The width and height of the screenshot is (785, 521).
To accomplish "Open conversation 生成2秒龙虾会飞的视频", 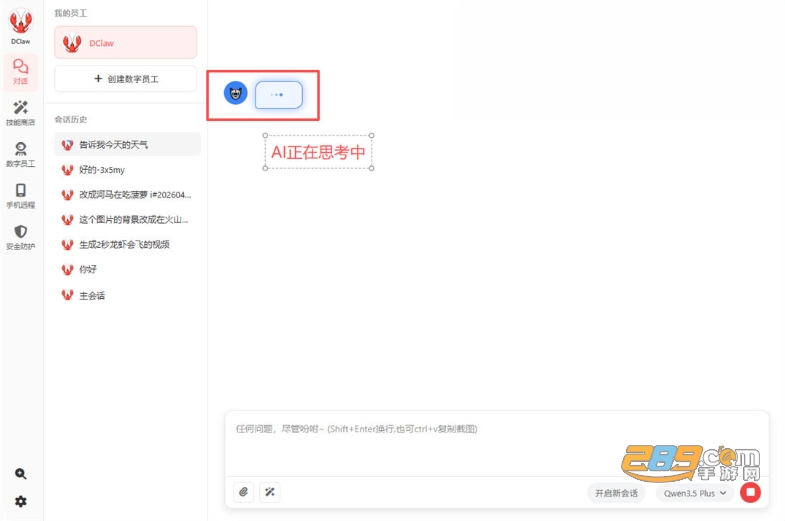I will (128, 244).
